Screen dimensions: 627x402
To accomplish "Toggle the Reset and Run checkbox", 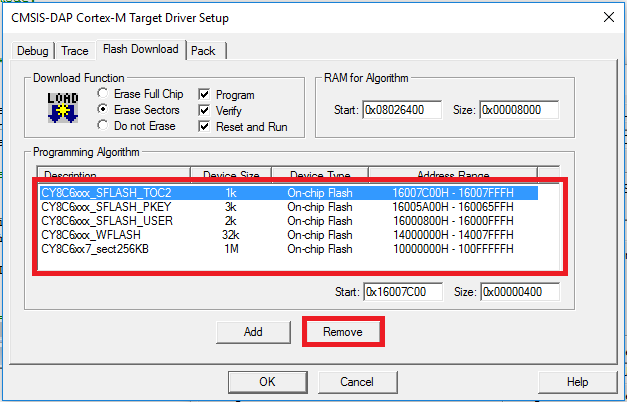I will [x=204, y=126].
